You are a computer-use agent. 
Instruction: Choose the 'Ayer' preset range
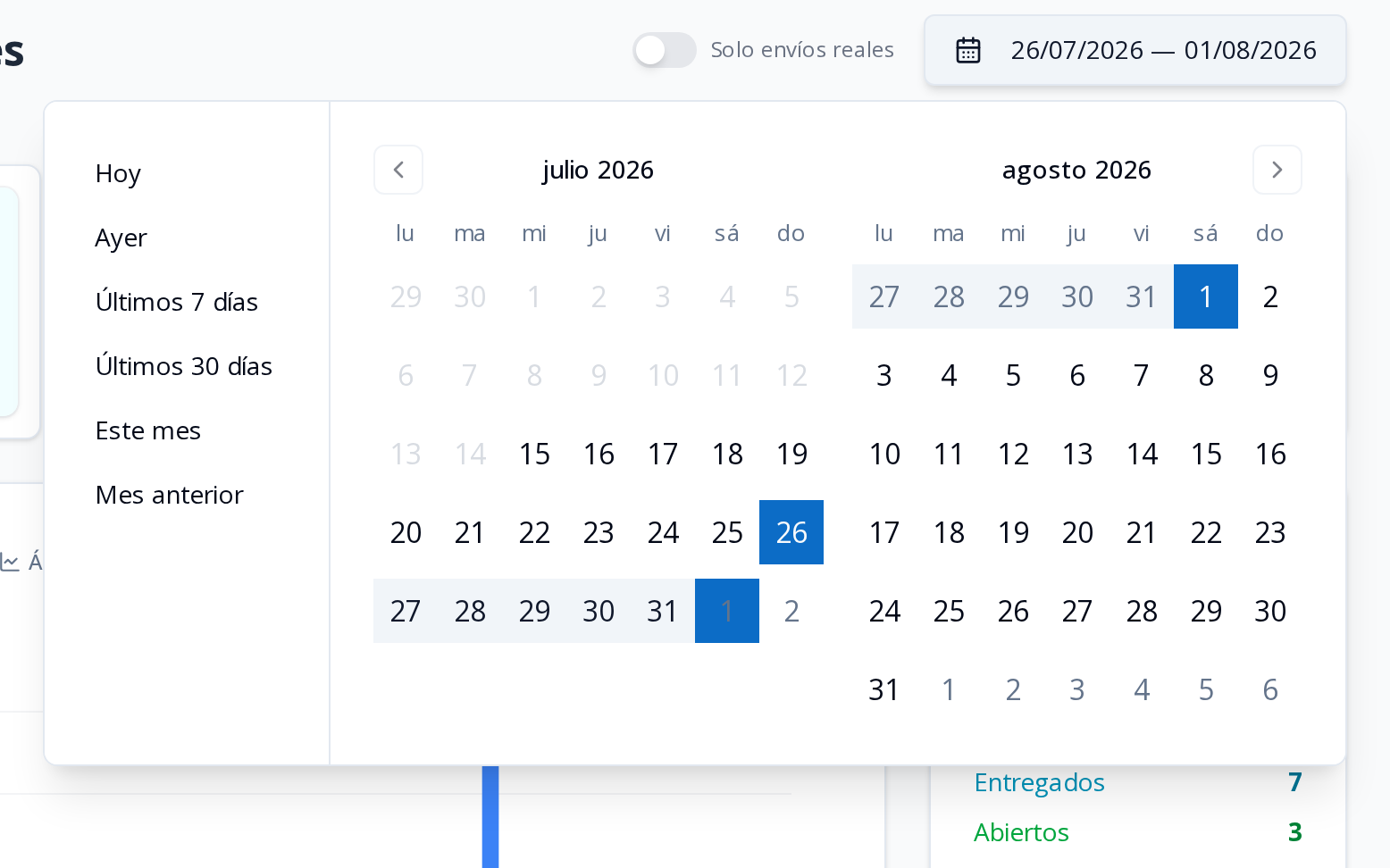point(121,238)
